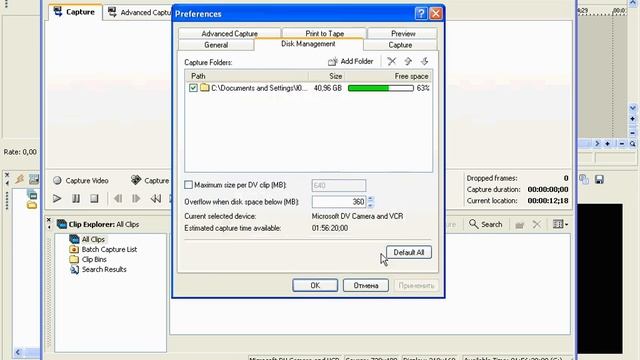Click the Применить apply button
The image size is (640, 360).
tap(416, 285)
